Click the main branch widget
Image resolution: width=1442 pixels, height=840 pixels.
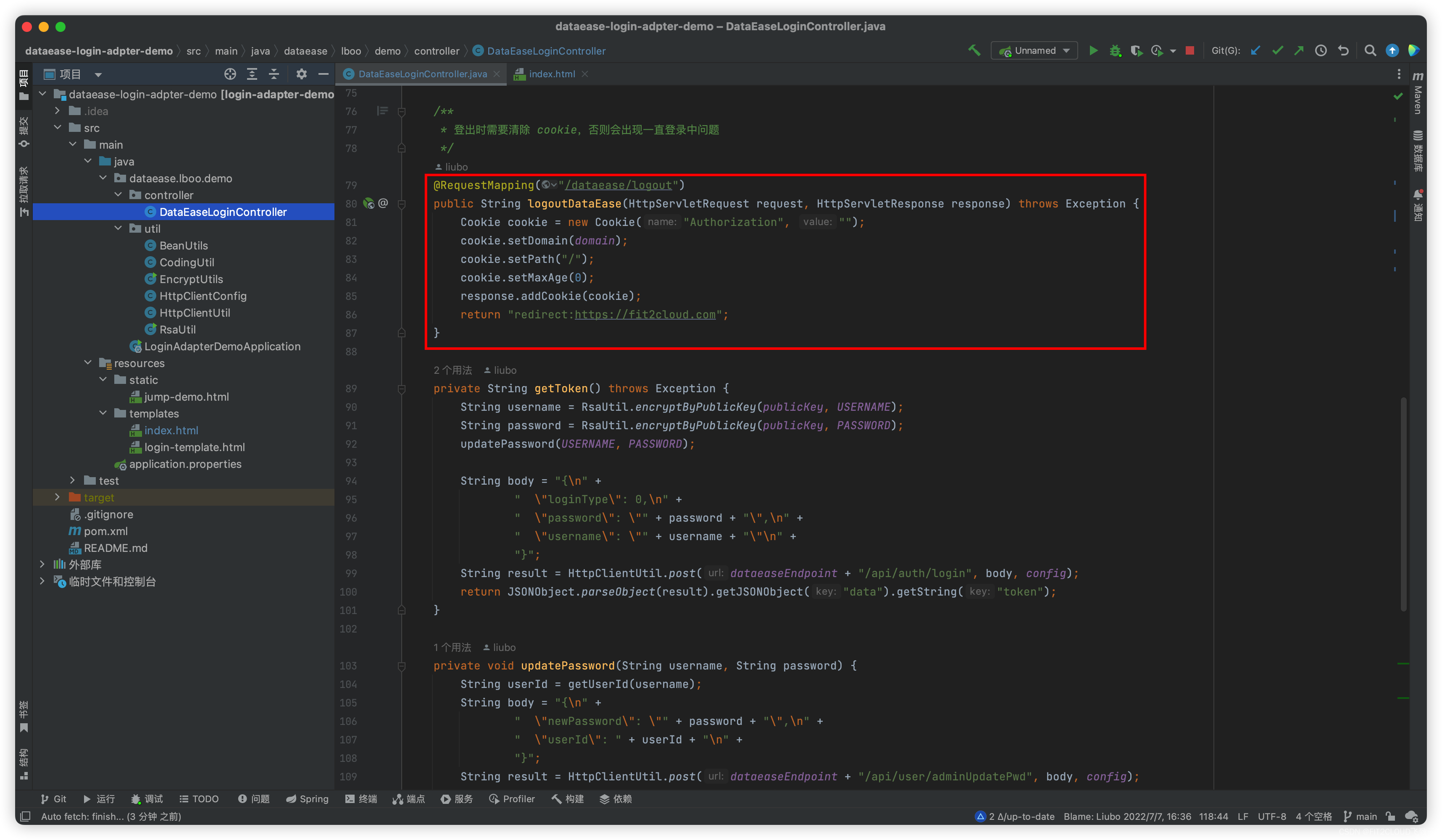[x=1360, y=816]
